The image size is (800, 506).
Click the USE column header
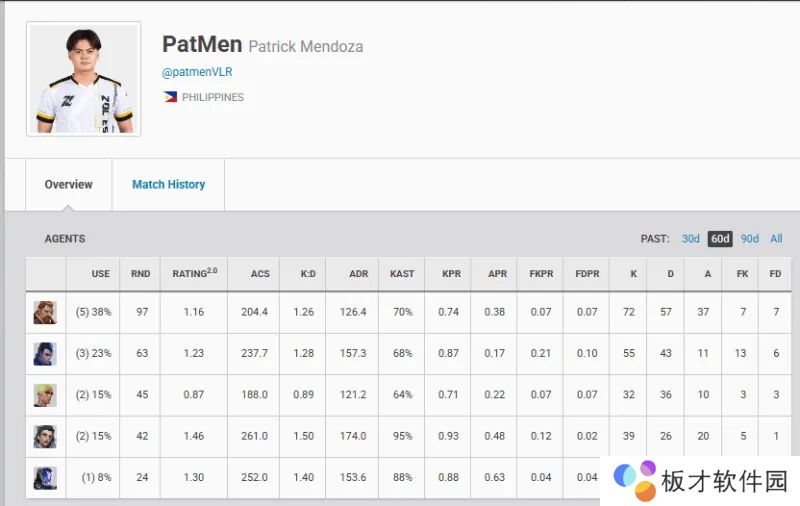click(100, 273)
